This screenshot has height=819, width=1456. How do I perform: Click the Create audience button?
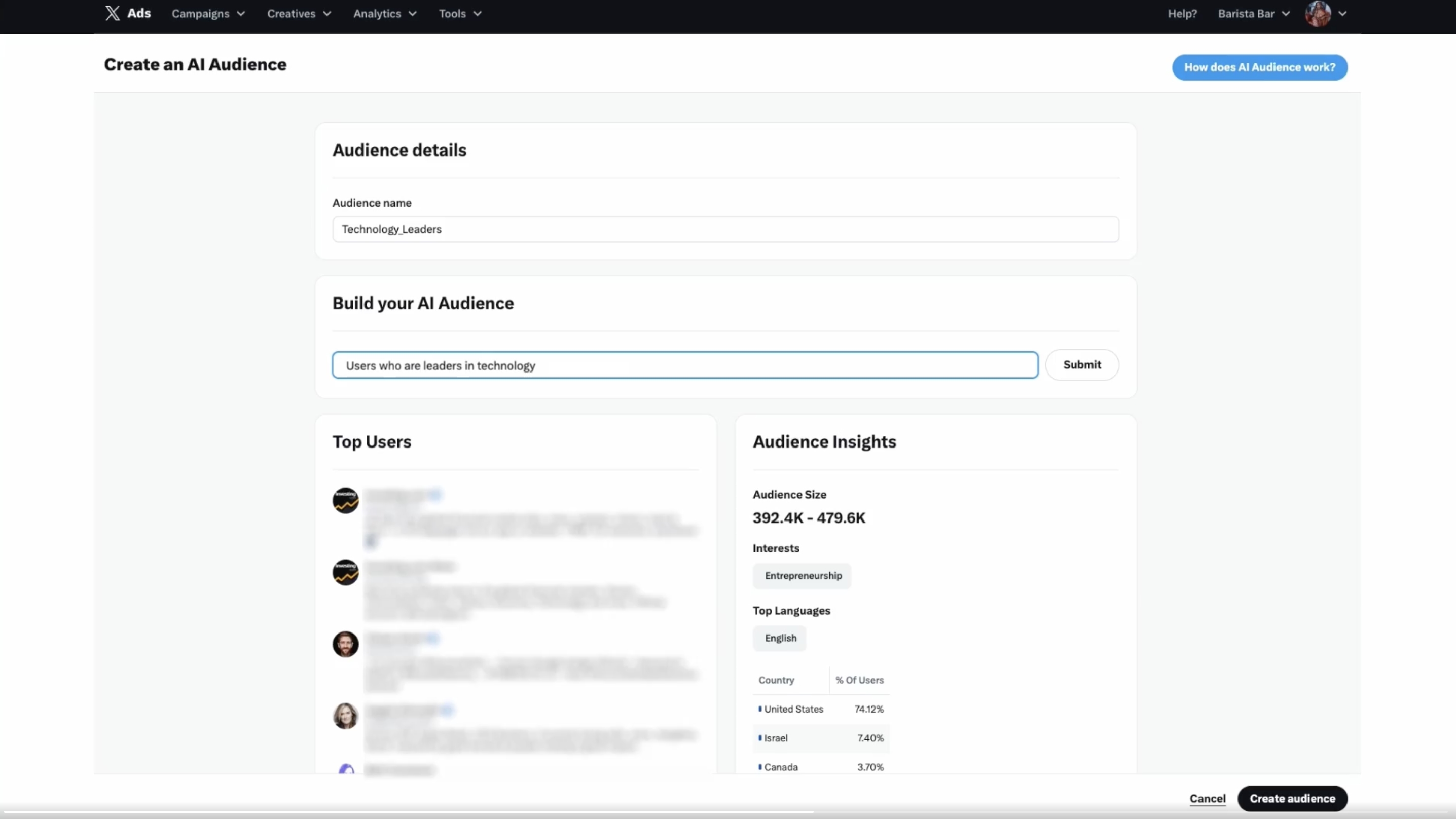1292,798
